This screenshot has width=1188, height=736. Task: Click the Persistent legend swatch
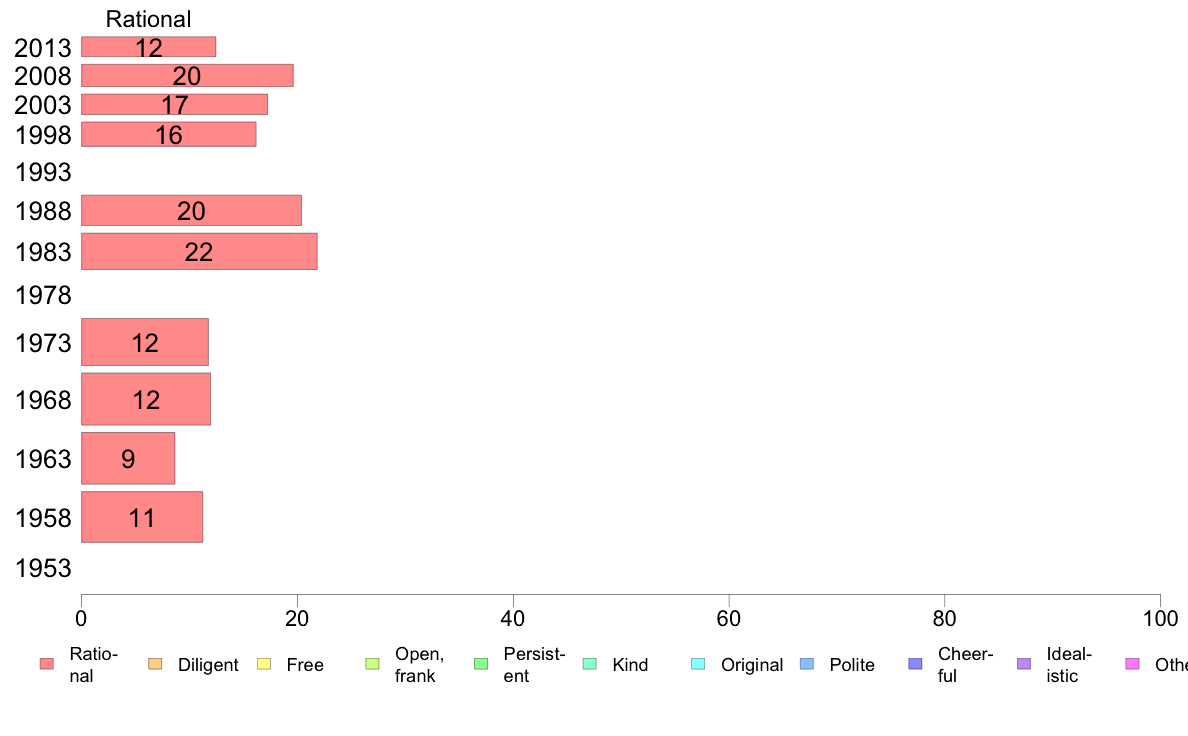pos(481,664)
